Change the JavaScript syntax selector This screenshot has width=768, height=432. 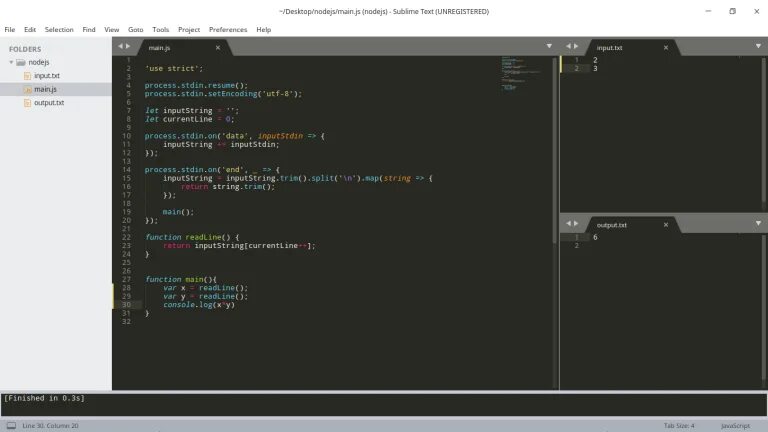[x=735, y=426]
